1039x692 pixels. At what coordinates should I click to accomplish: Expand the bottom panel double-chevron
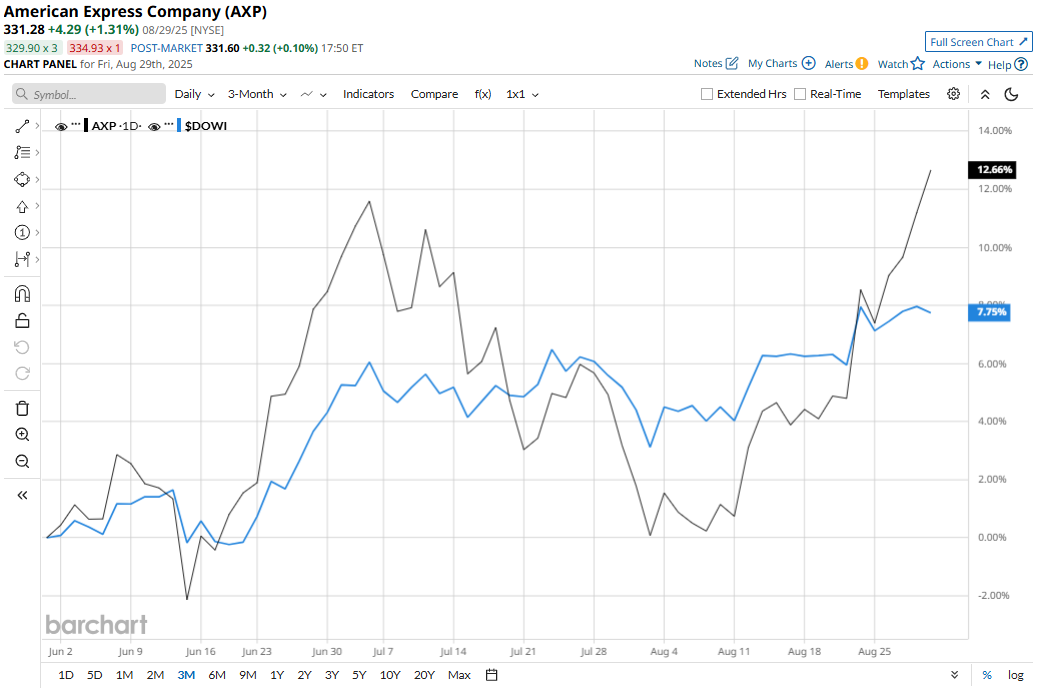click(x=954, y=675)
